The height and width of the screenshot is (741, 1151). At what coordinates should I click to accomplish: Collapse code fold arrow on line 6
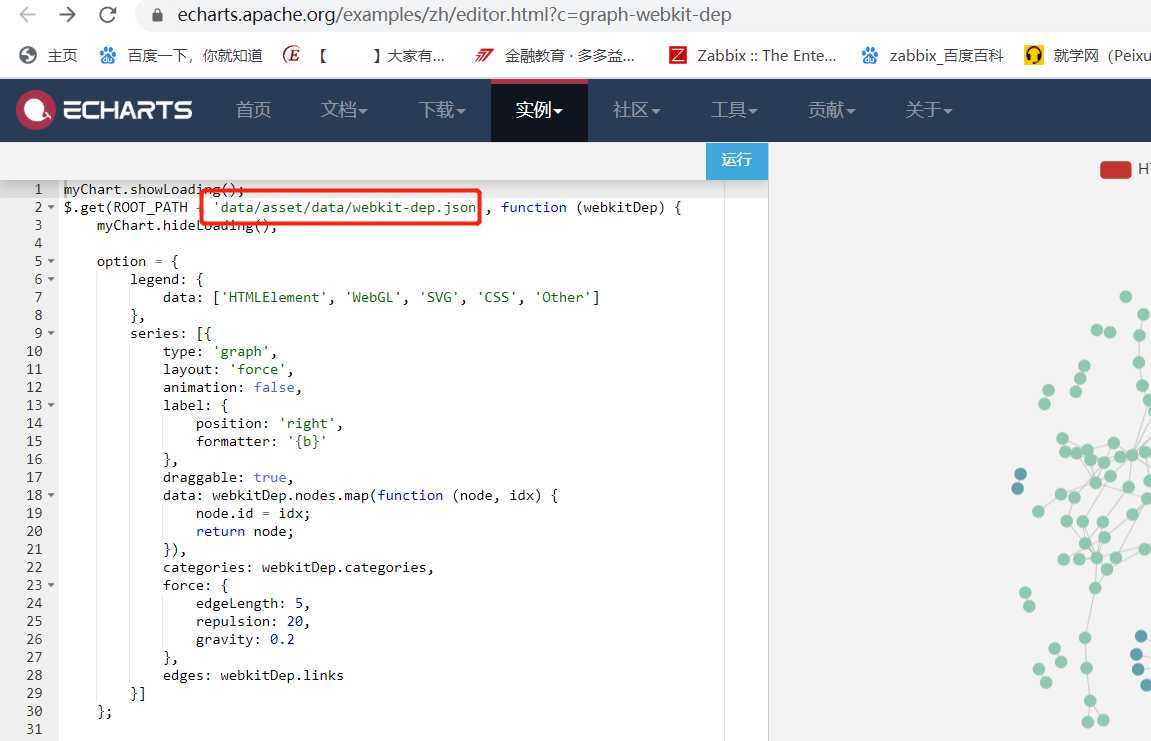click(51, 280)
